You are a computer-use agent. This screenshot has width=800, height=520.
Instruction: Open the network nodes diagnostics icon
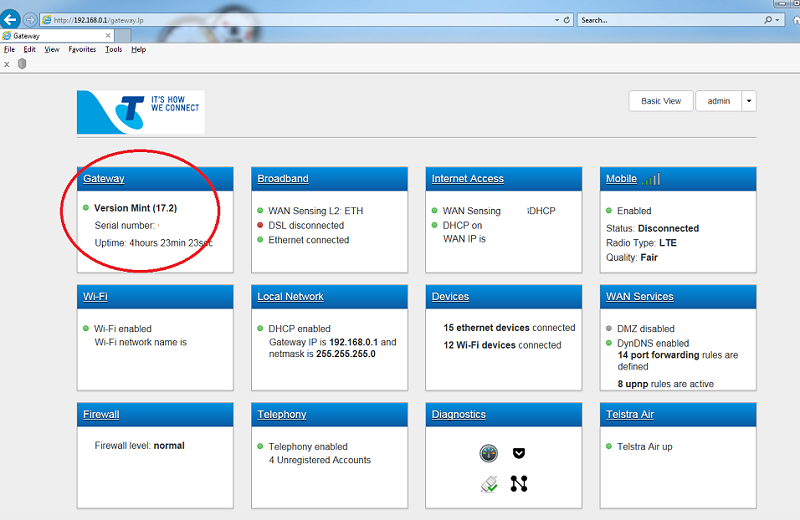tap(519, 484)
